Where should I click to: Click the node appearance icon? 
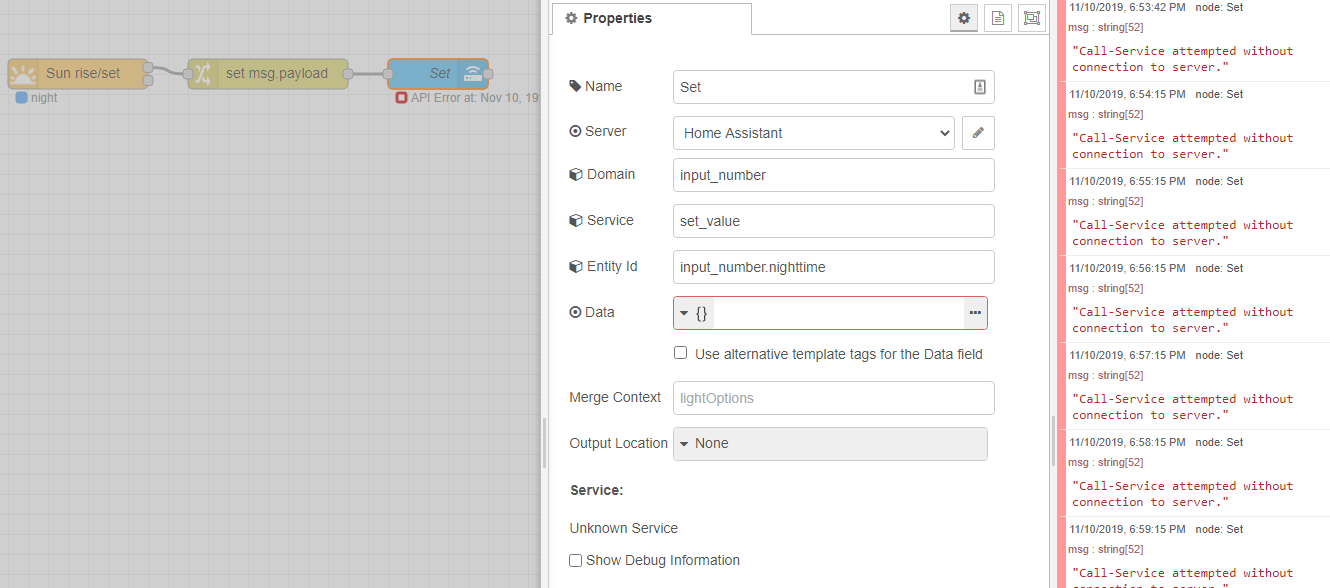(x=1031, y=18)
